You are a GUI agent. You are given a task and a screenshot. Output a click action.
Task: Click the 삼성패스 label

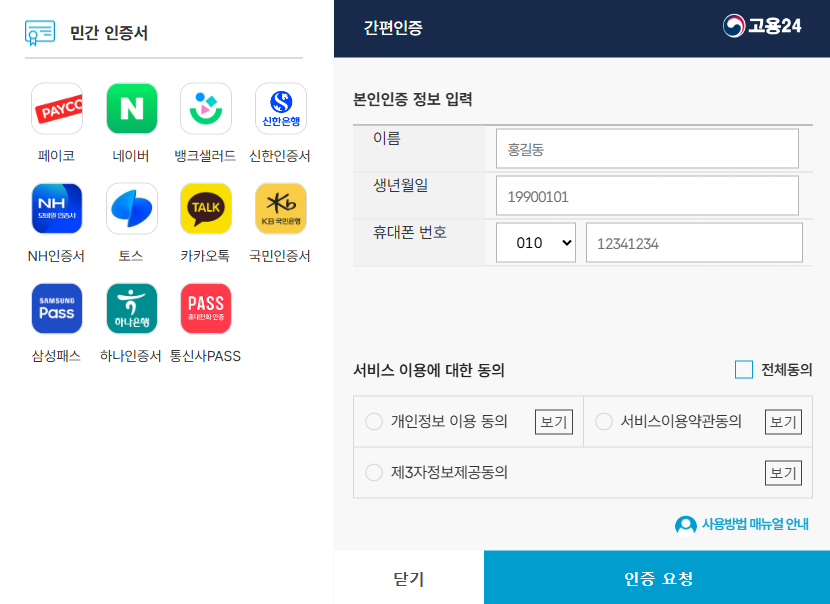[x=56, y=356]
